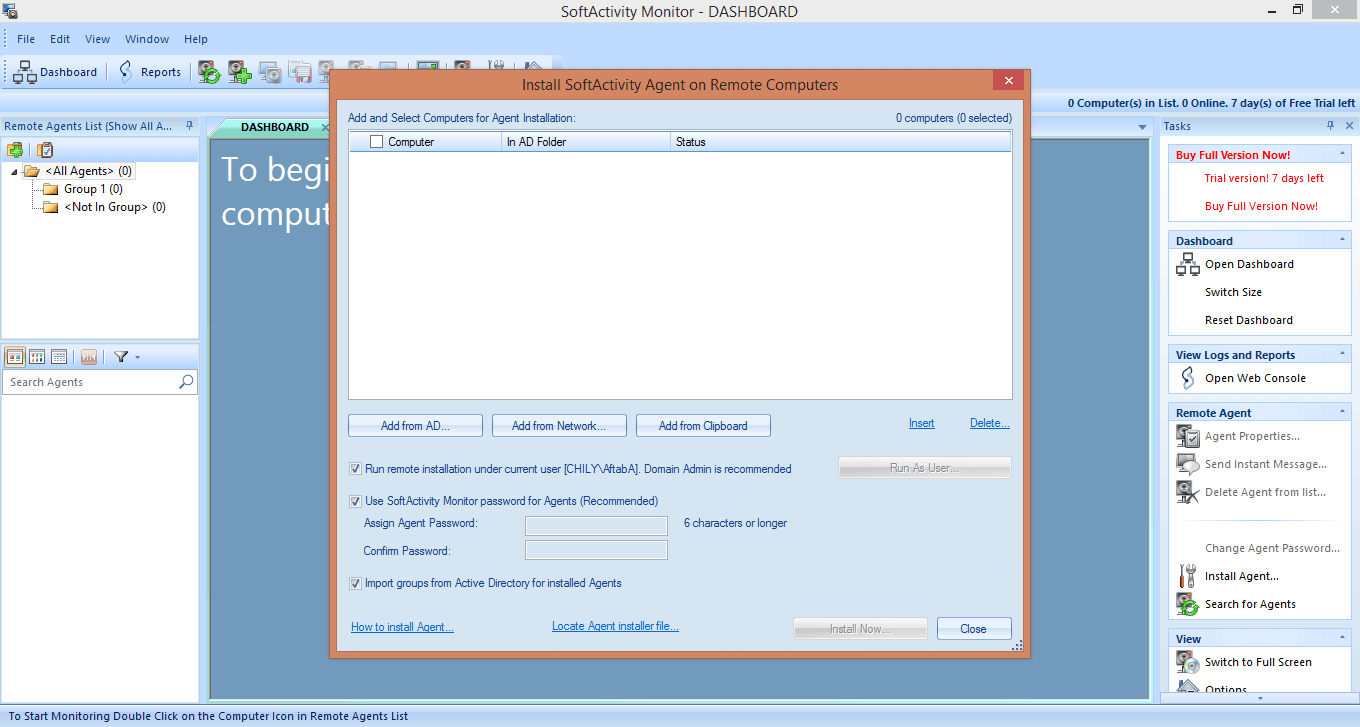The height and width of the screenshot is (727, 1360).
Task: Select the small icons grid view icon
Action: [x=37, y=357]
